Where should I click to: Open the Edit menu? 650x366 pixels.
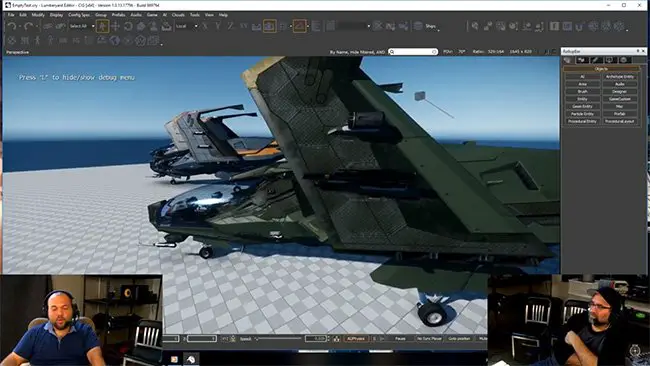click(23, 15)
